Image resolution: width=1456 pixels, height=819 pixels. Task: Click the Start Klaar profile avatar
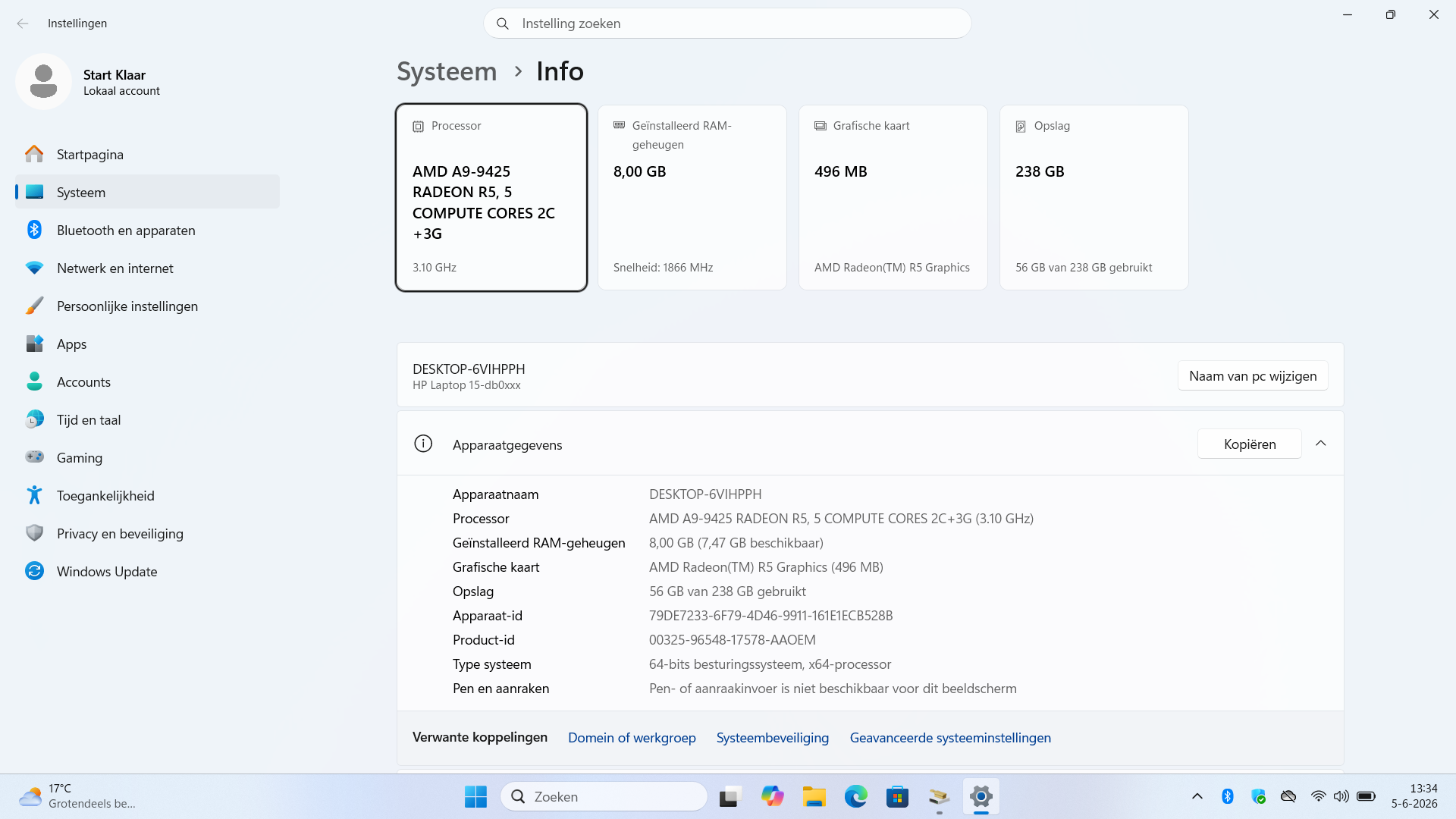pos(43,81)
